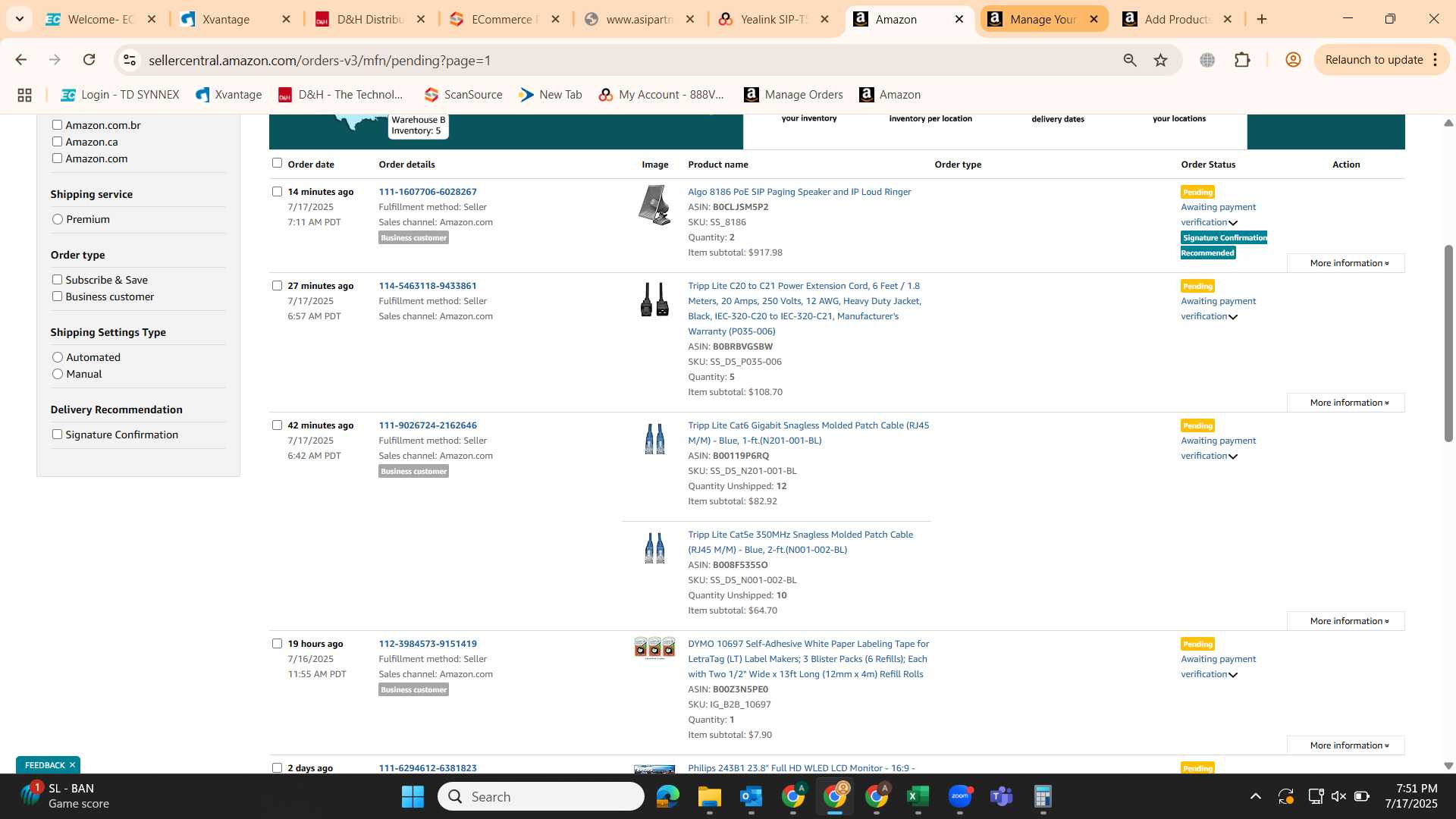1456x819 pixels.
Task: Tick the Amazon.com.br marketplace checkbox
Action: [x=57, y=125]
